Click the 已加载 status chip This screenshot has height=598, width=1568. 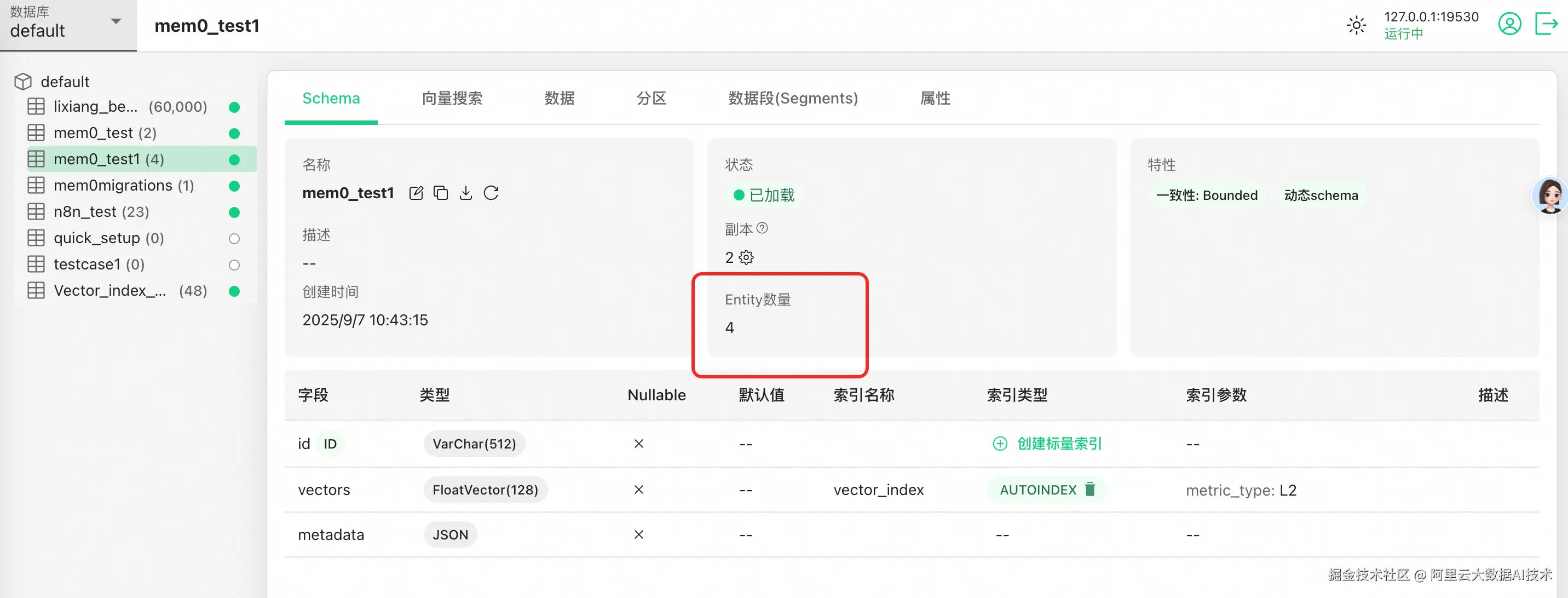pos(763,196)
